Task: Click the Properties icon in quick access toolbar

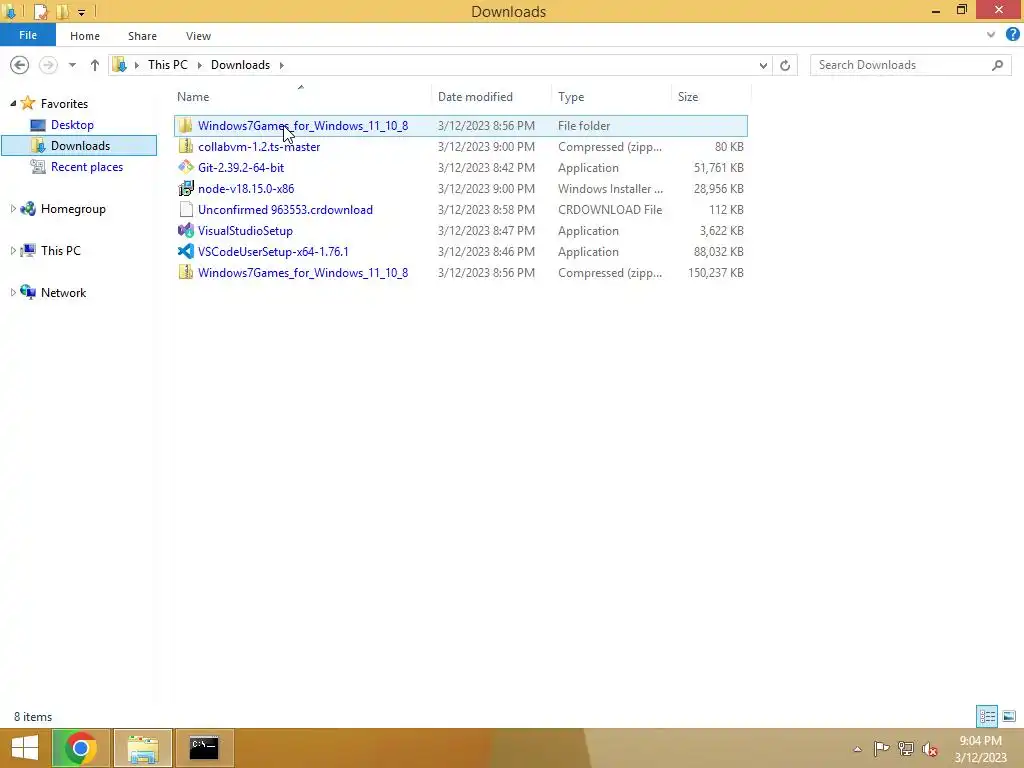Action: (x=40, y=11)
